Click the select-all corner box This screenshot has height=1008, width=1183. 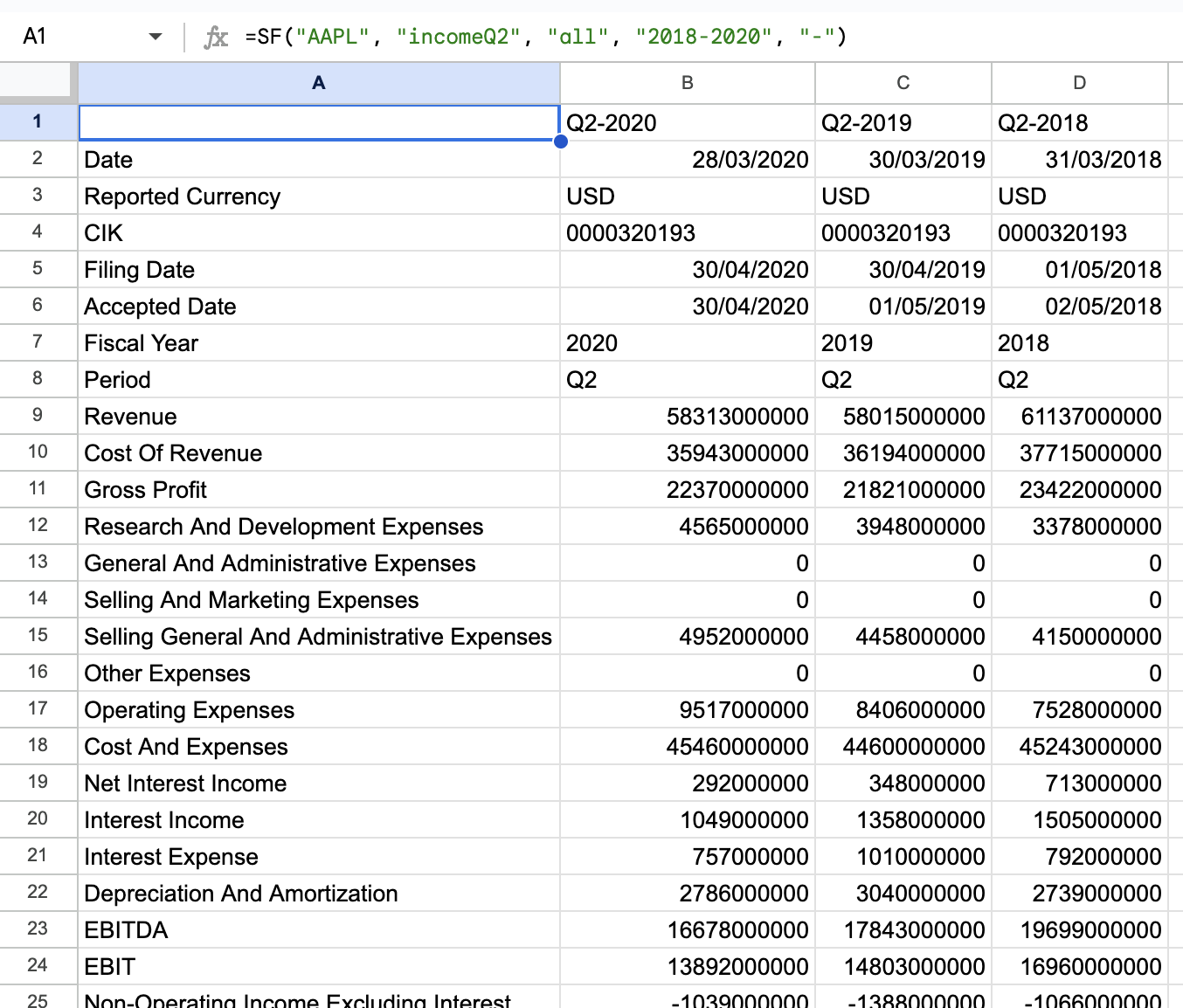point(35,79)
